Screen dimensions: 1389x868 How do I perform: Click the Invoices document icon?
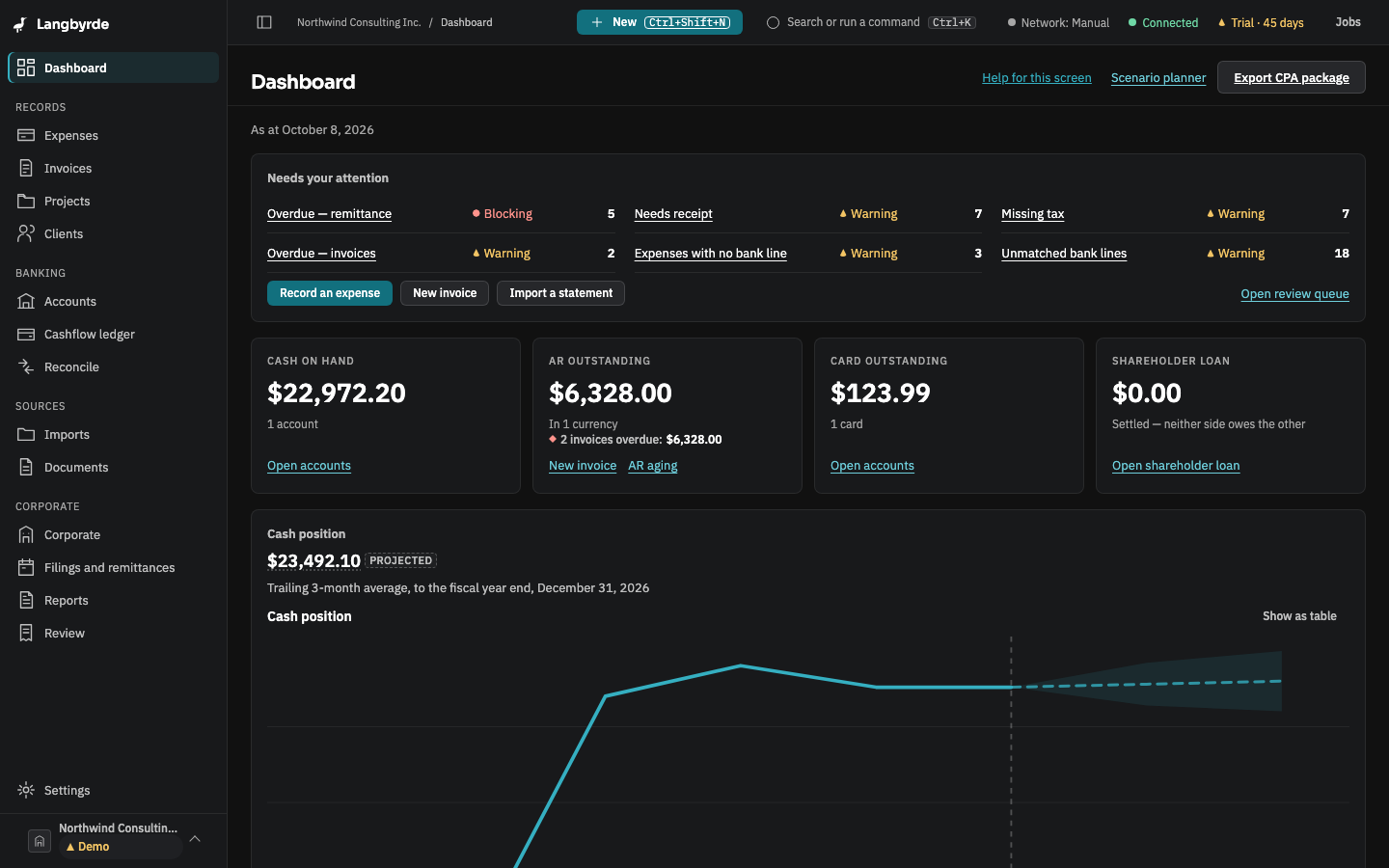(x=26, y=168)
